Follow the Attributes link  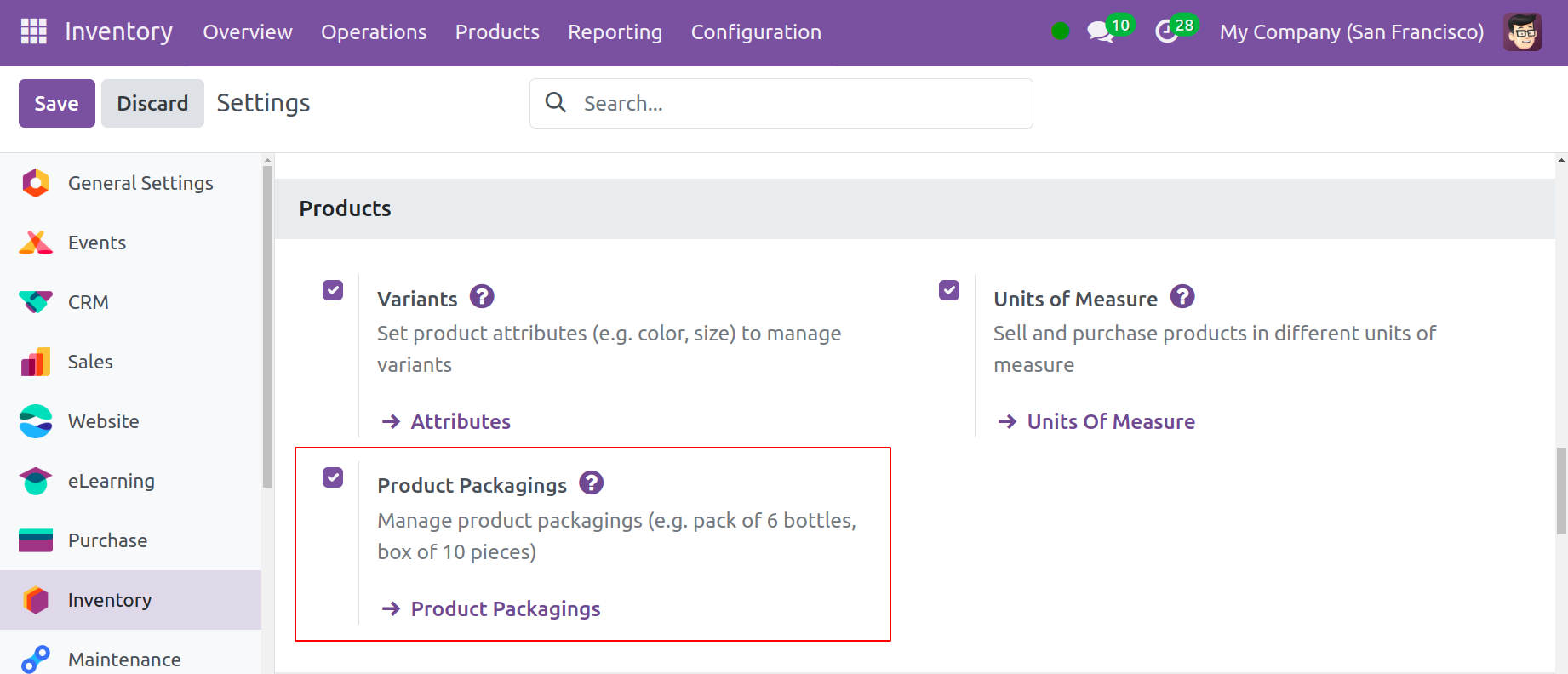coord(460,421)
